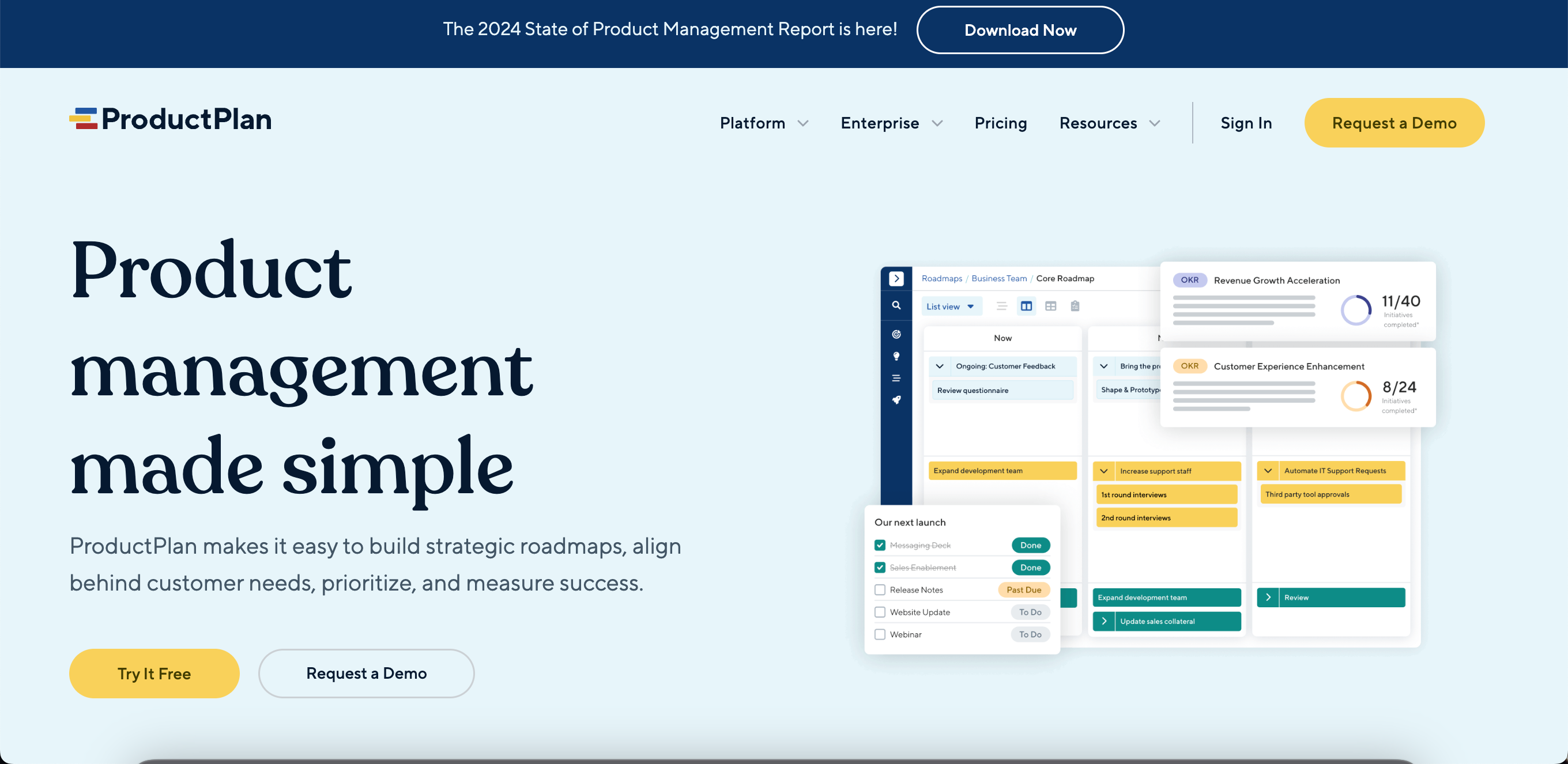Click the 8/24 initiatives completed value

[x=1399, y=387]
